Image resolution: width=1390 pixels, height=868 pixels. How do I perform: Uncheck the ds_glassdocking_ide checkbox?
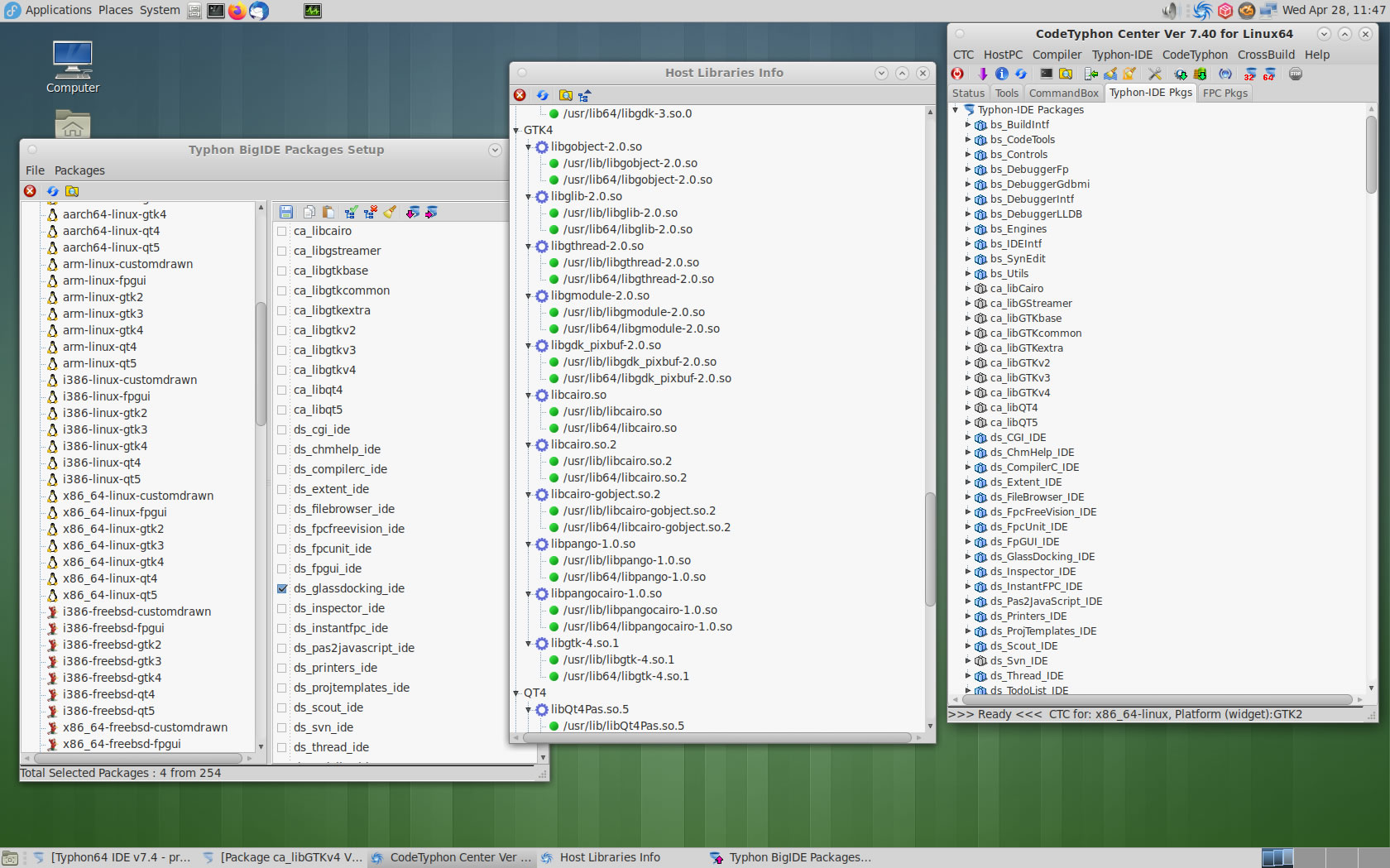tap(282, 589)
